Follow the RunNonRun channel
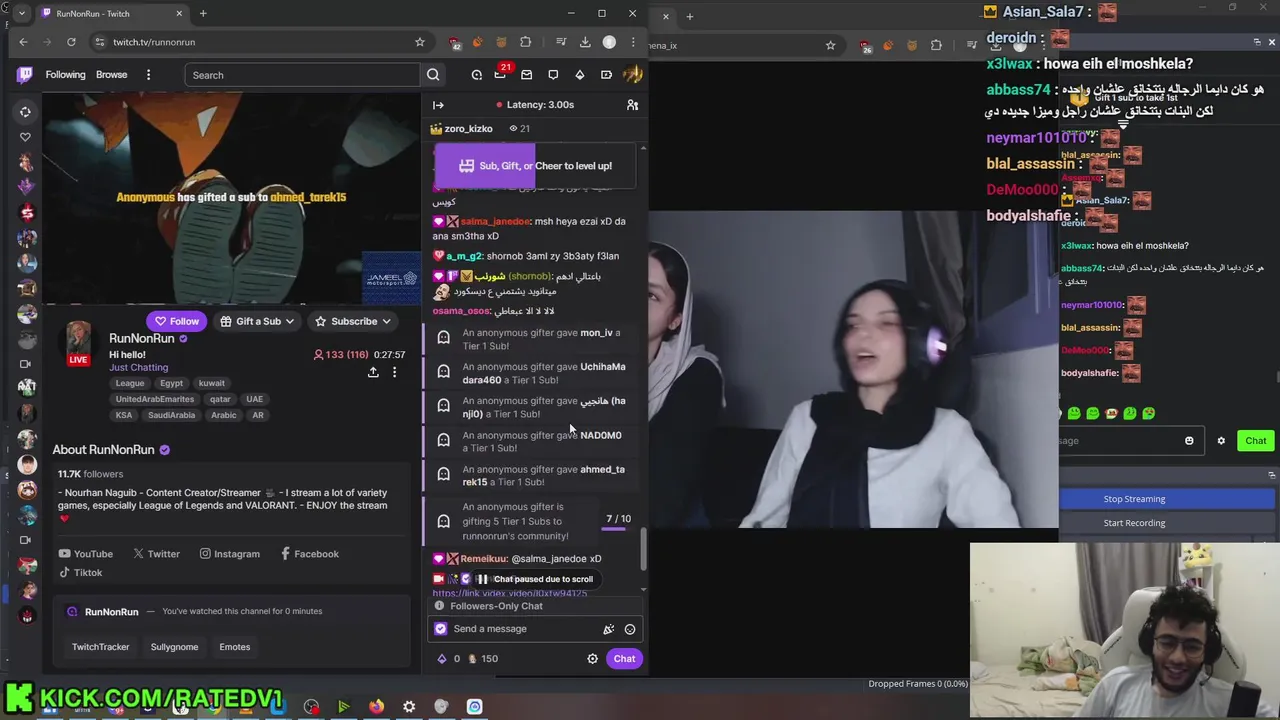Image resolution: width=1280 pixels, height=720 pixels. point(176,321)
